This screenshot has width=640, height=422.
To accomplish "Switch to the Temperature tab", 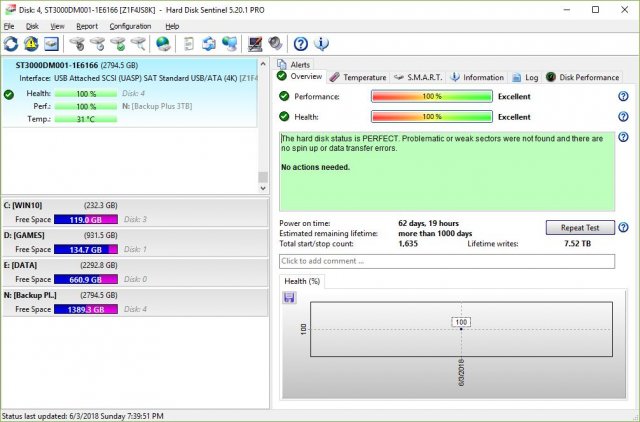I will coord(358,77).
